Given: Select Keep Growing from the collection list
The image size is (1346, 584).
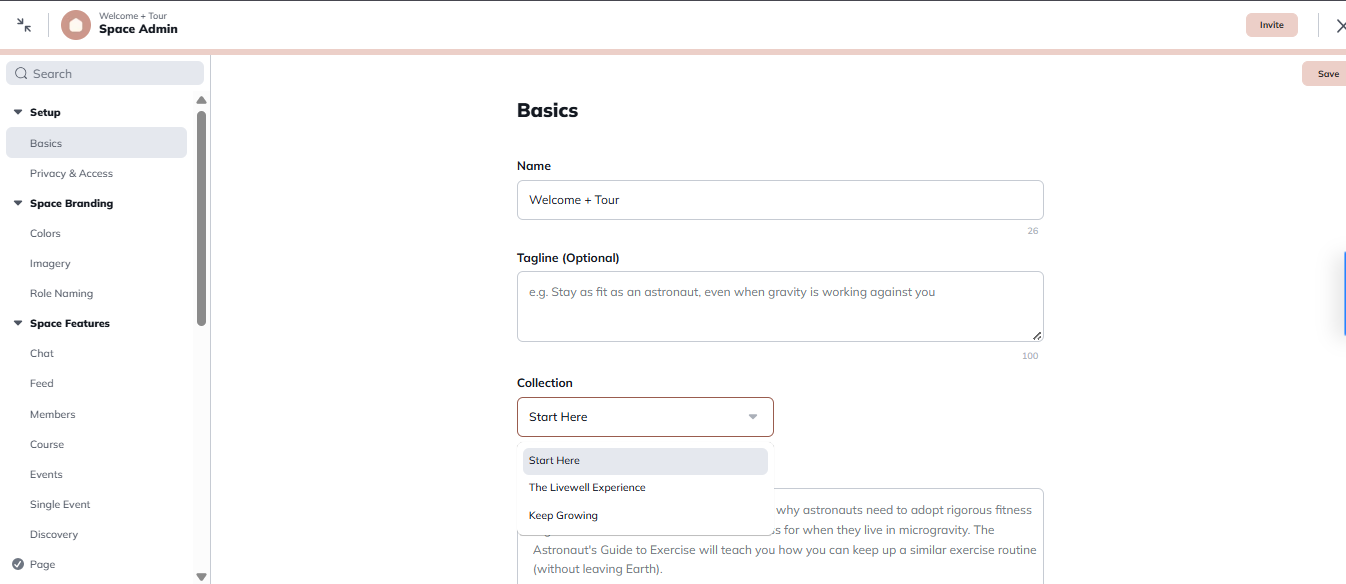Looking at the screenshot, I should coord(563,515).
